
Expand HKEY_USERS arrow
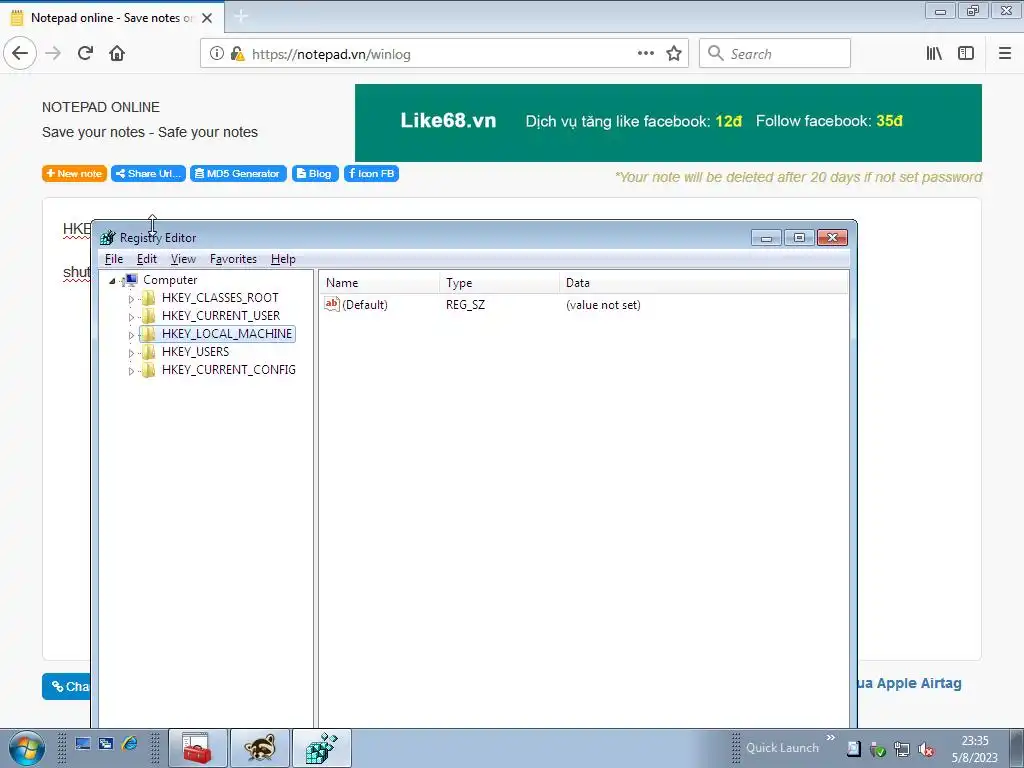[131, 353]
